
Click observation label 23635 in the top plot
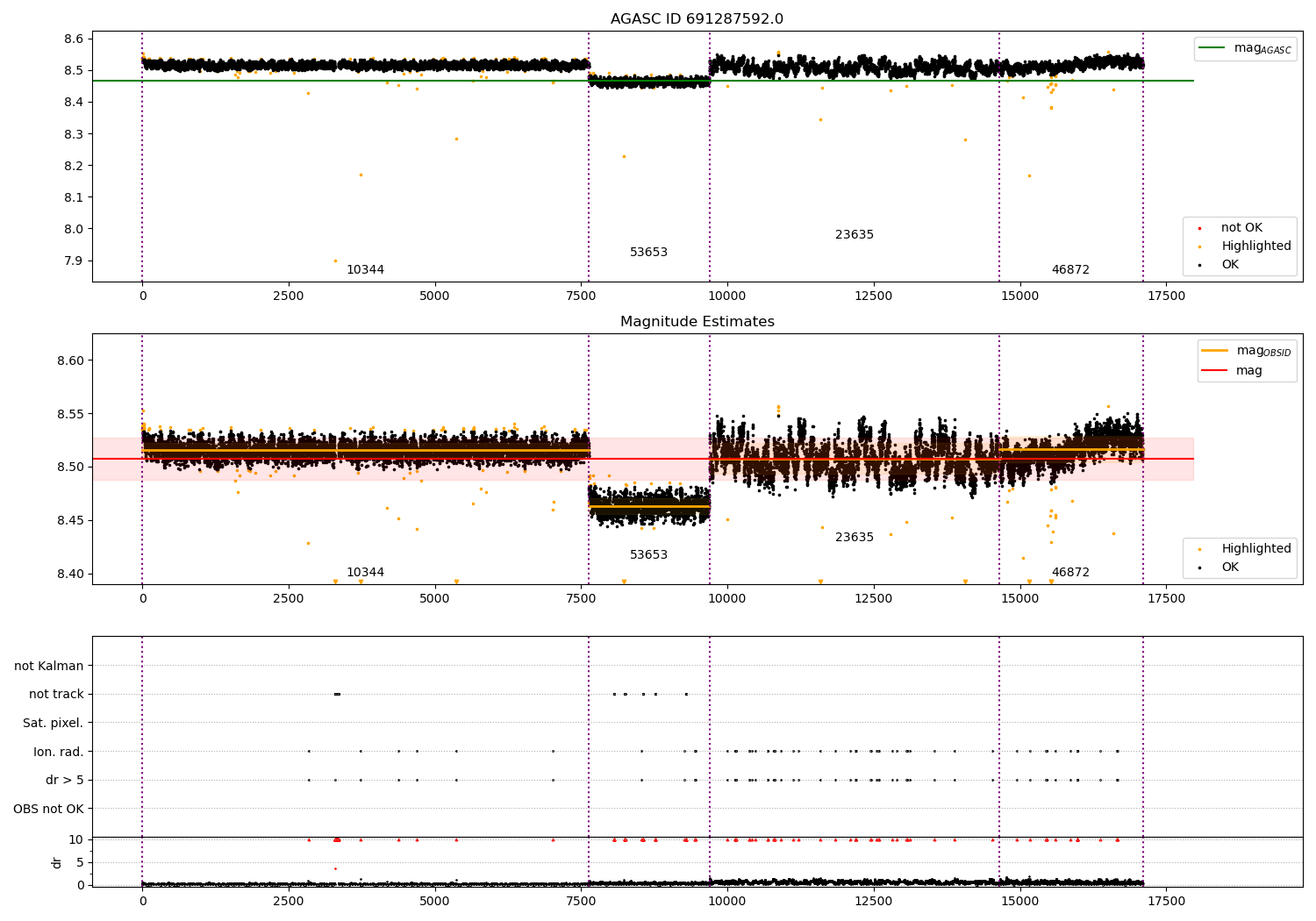pos(855,235)
